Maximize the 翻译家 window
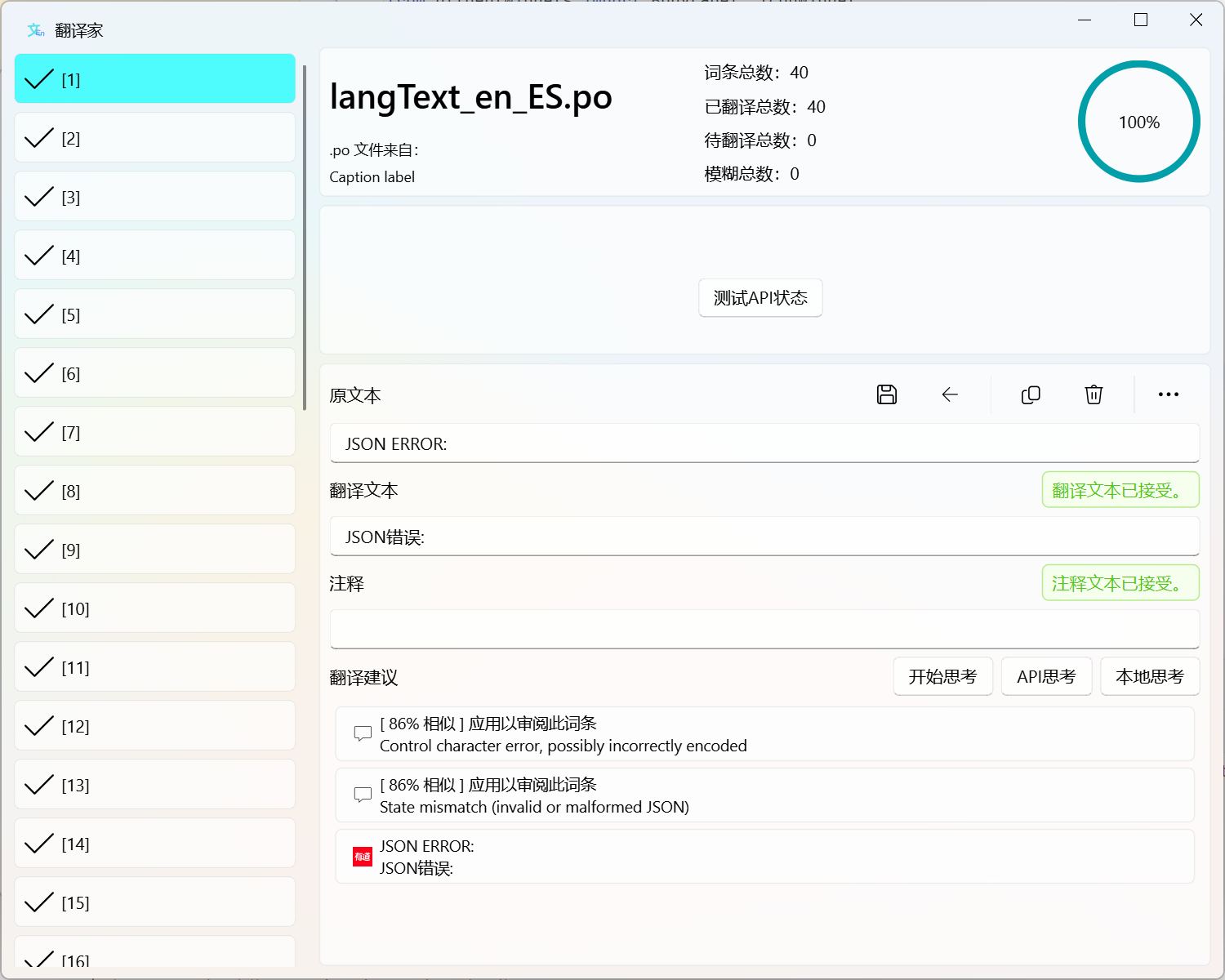 (1141, 20)
